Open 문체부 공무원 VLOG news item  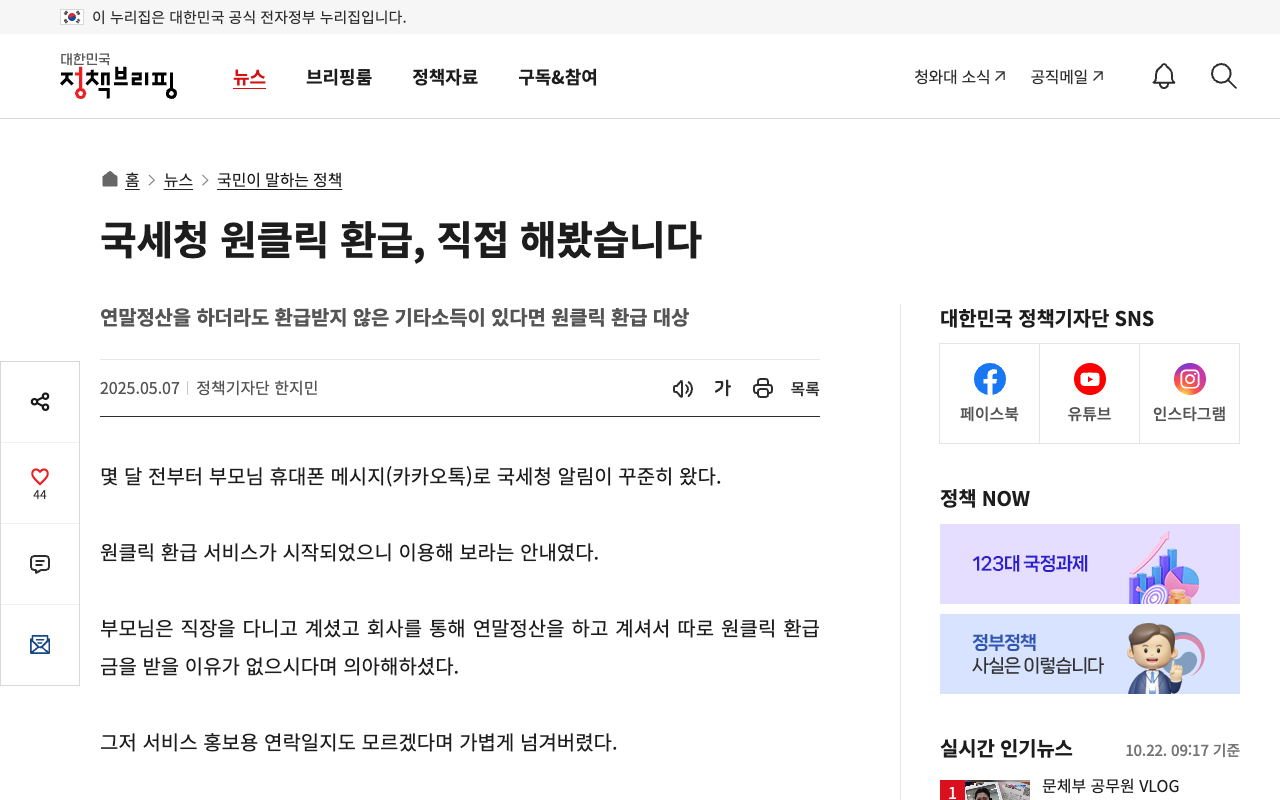click(x=1111, y=786)
